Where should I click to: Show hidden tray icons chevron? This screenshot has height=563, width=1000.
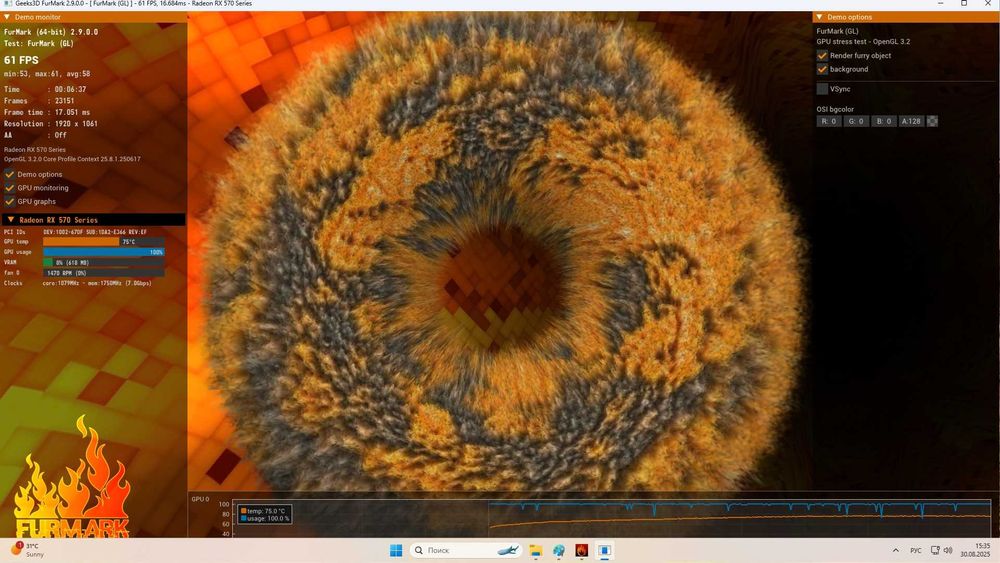pyautogui.click(x=895, y=550)
